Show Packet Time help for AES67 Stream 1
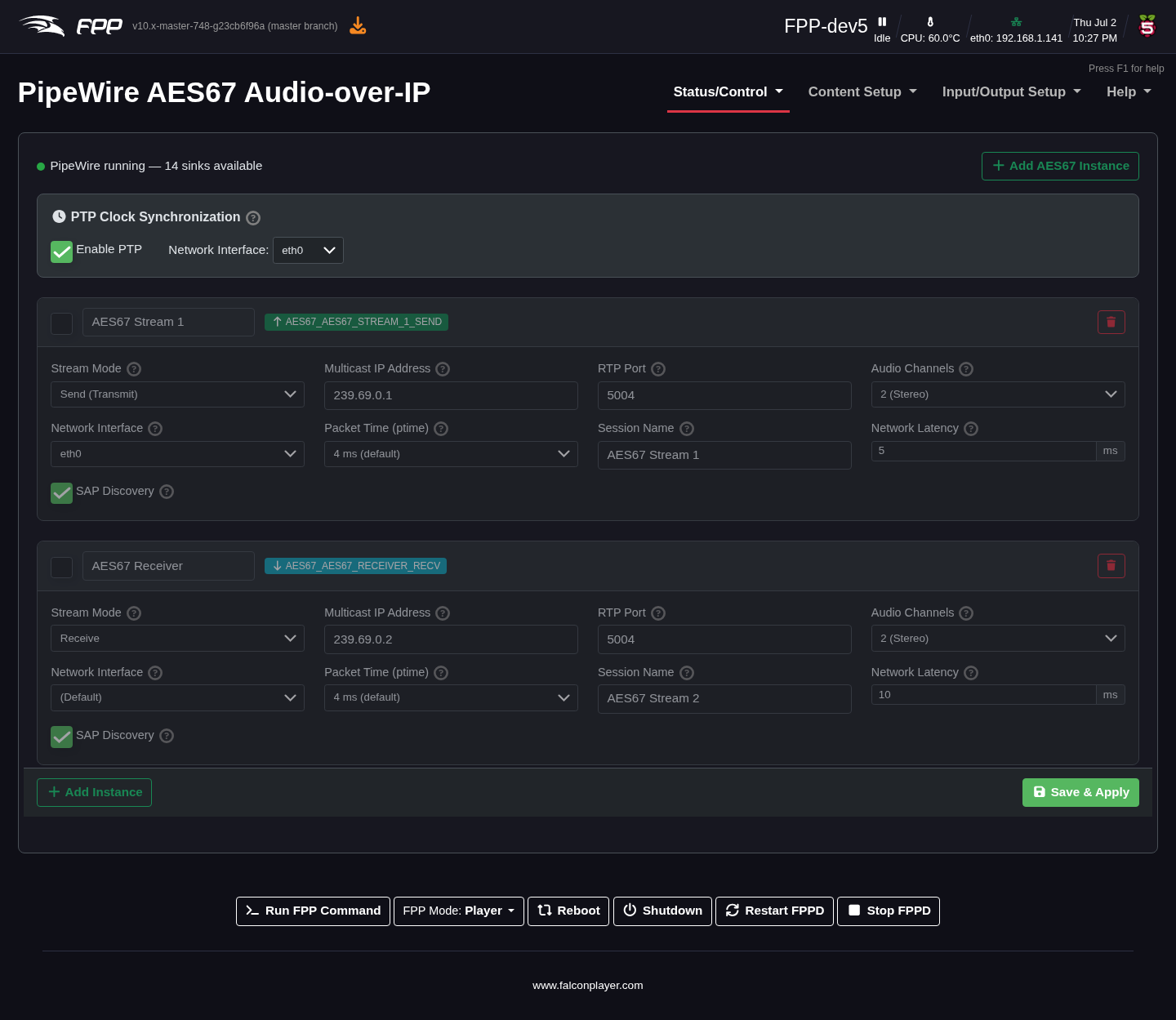This screenshot has width=1176, height=1020. [441, 429]
